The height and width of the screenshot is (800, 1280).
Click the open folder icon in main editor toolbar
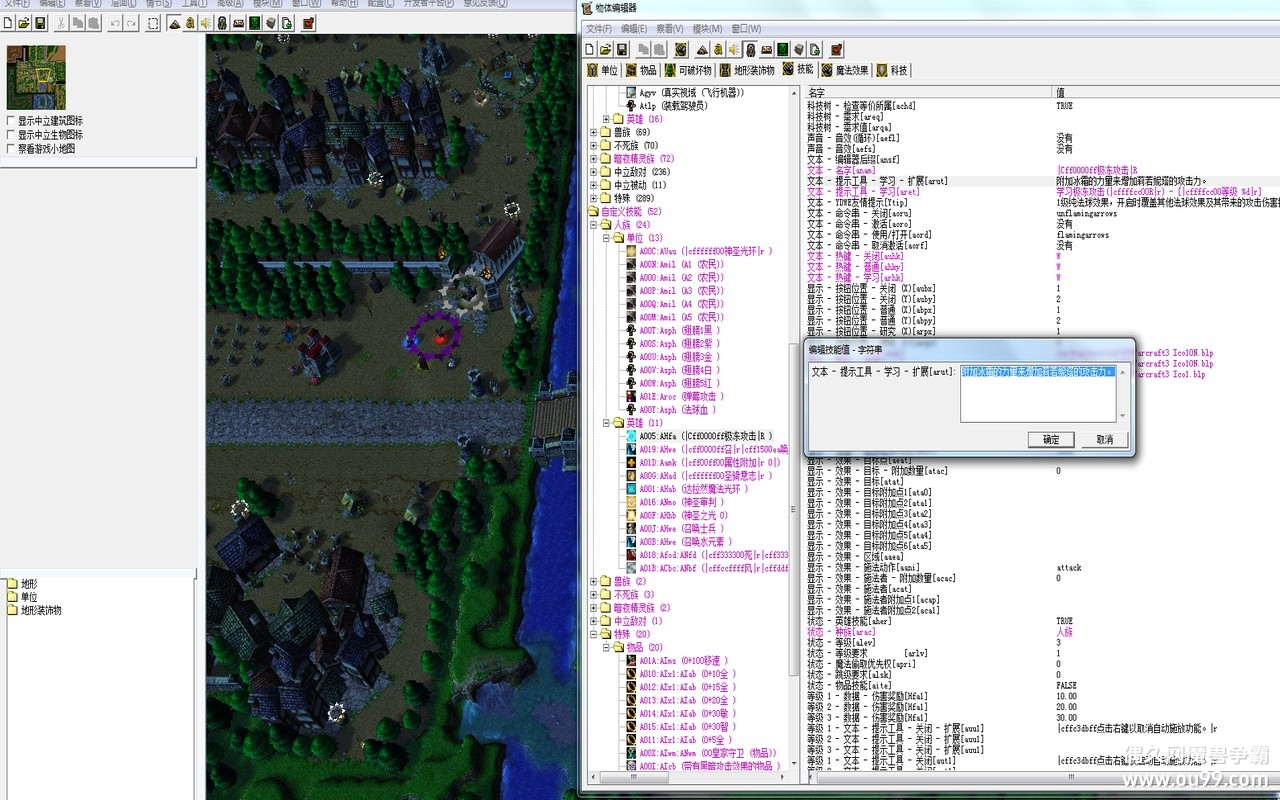pyautogui.click(x=23, y=23)
